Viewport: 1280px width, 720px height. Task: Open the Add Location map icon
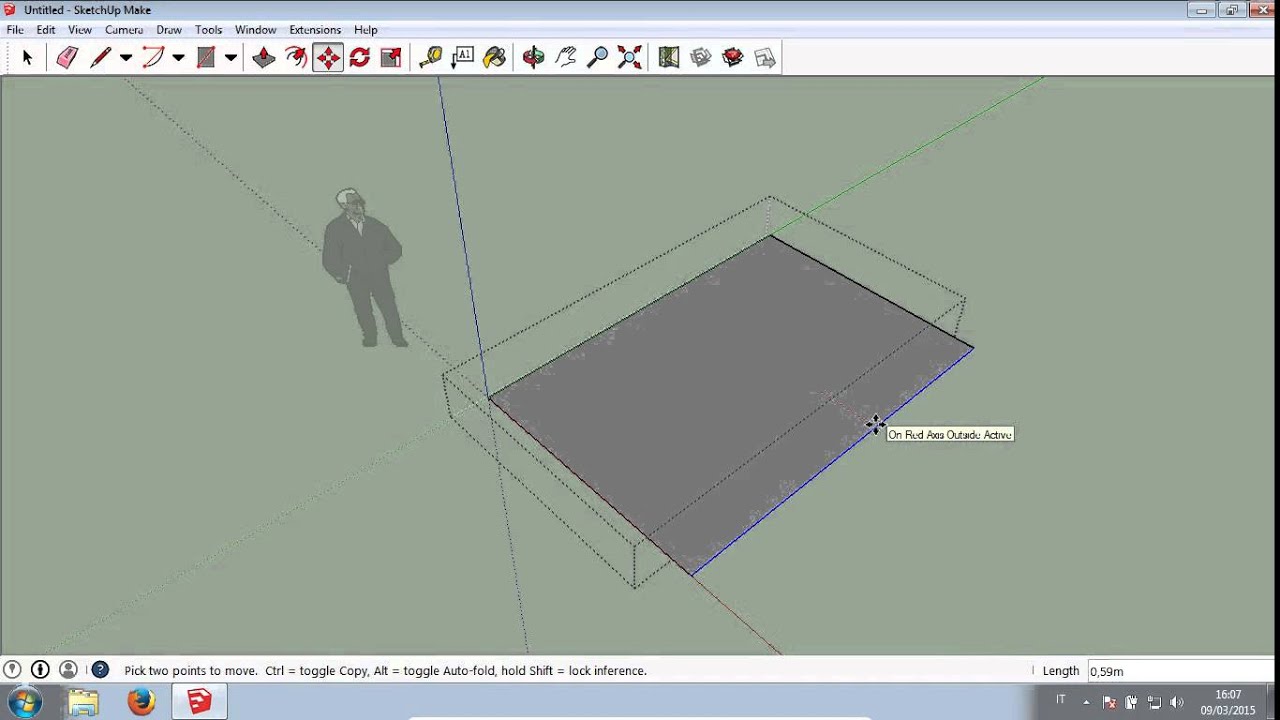[x=669, y=58]
